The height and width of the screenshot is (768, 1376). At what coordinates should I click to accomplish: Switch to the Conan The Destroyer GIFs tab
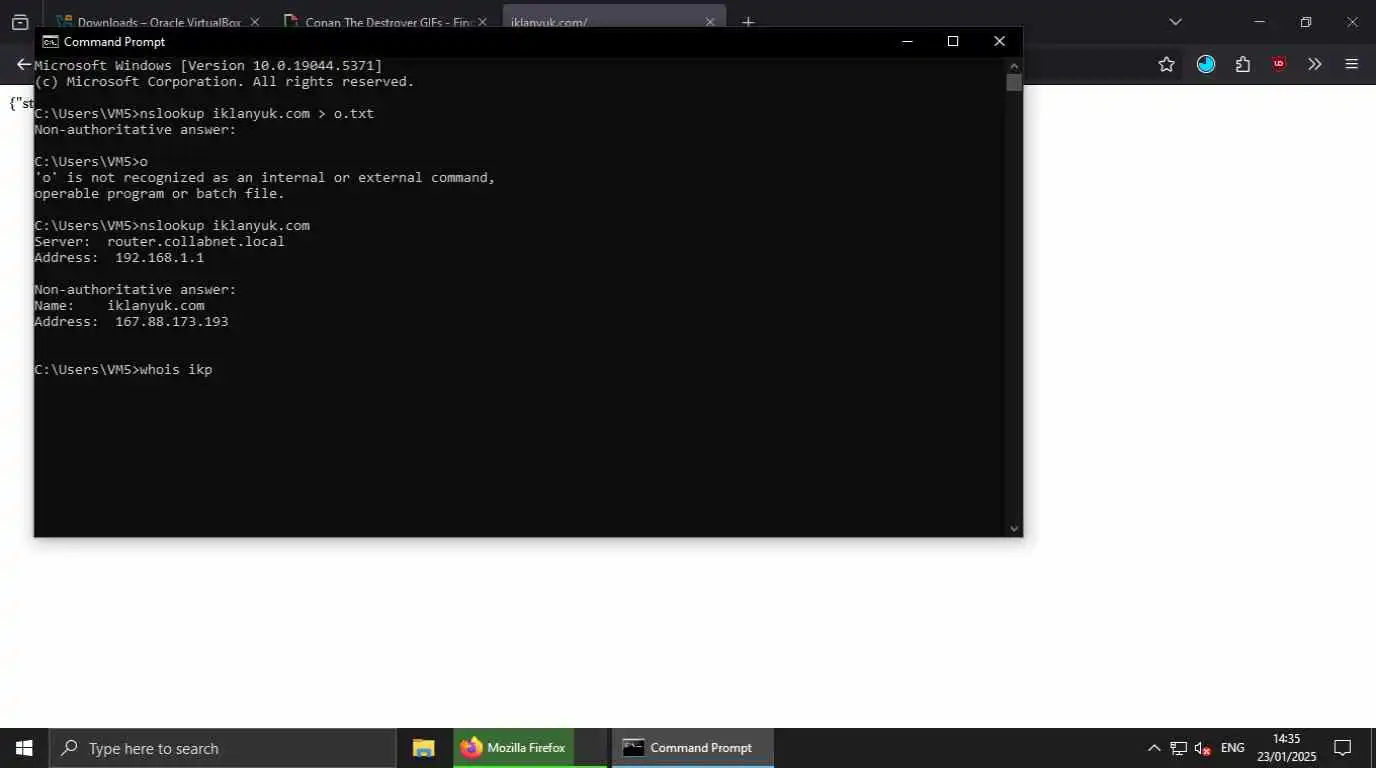point(384,22)
